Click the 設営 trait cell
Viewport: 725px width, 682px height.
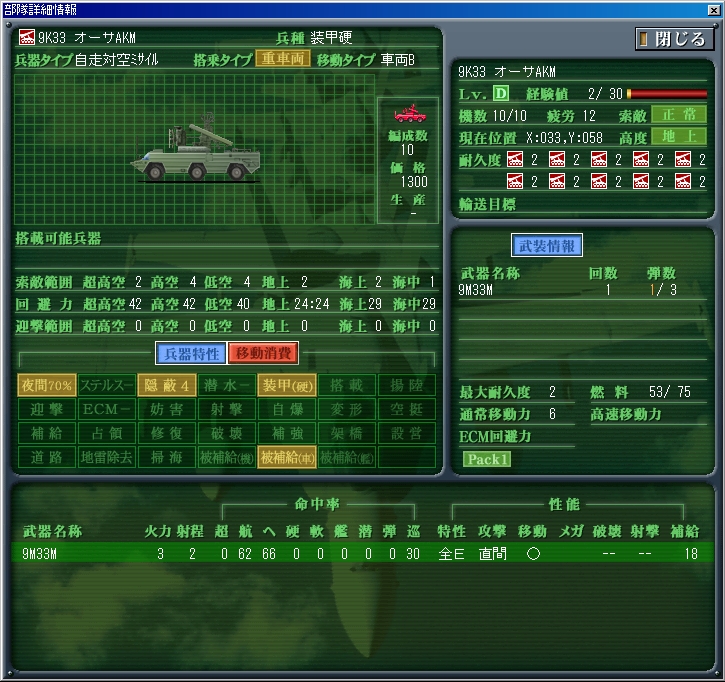coord(407,433)
